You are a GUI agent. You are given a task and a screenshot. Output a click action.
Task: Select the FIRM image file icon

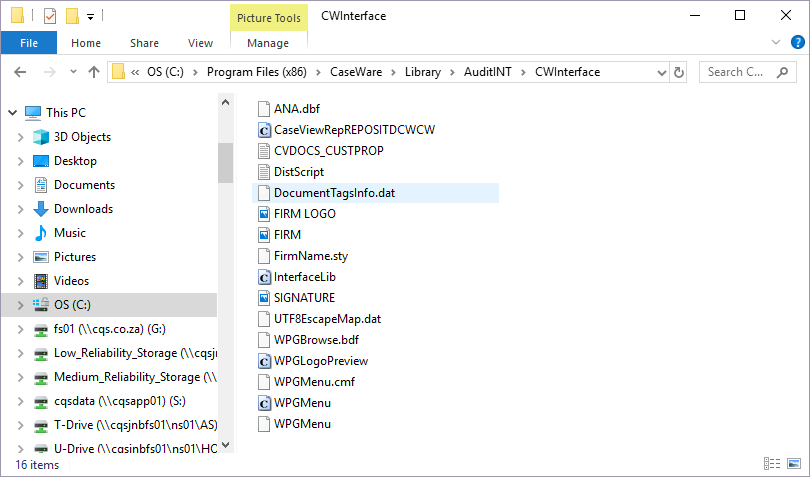pyautogui.click(x=264, y=235)
